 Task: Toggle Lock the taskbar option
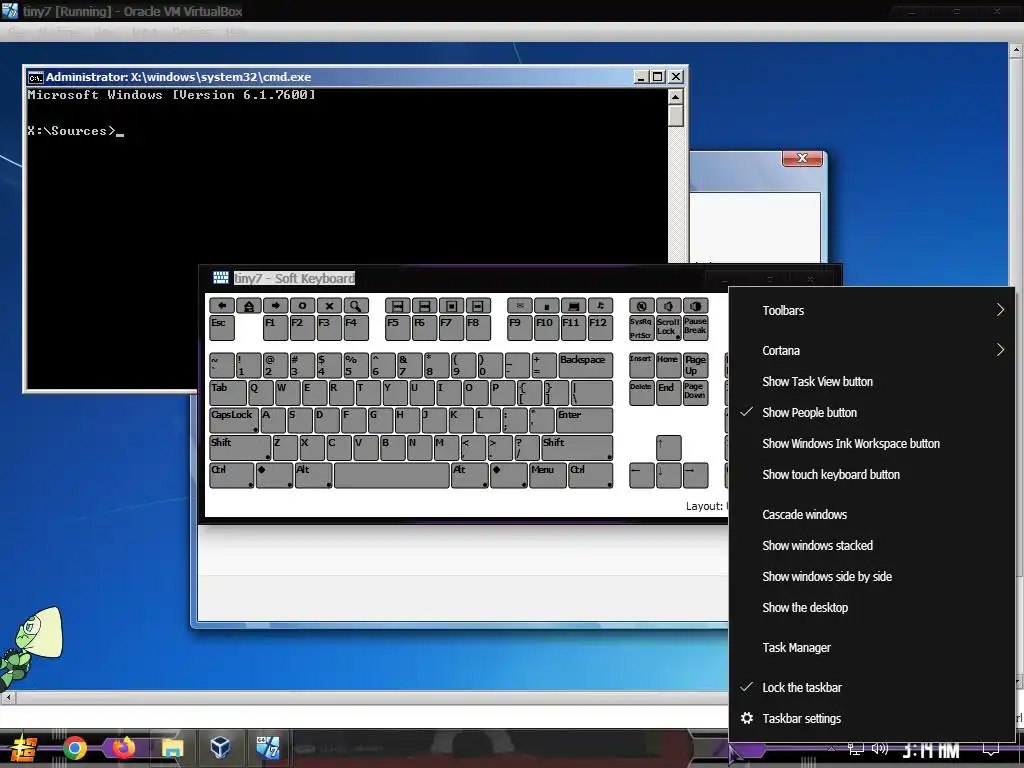[872, 688]
